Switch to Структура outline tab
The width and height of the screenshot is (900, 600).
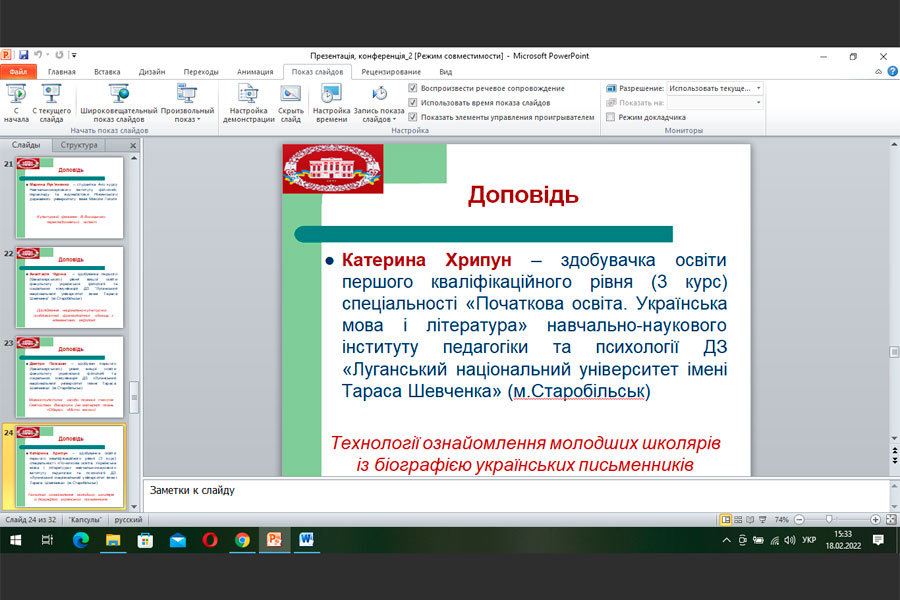coord(79,145)
